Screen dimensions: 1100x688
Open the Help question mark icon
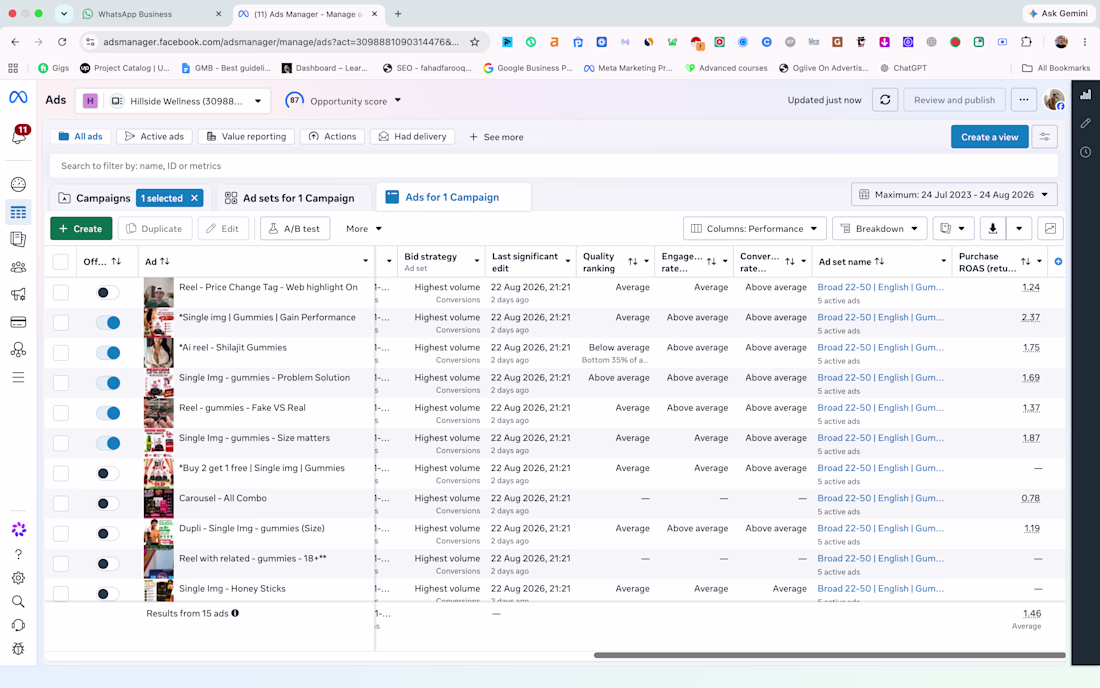click(18, 554)
